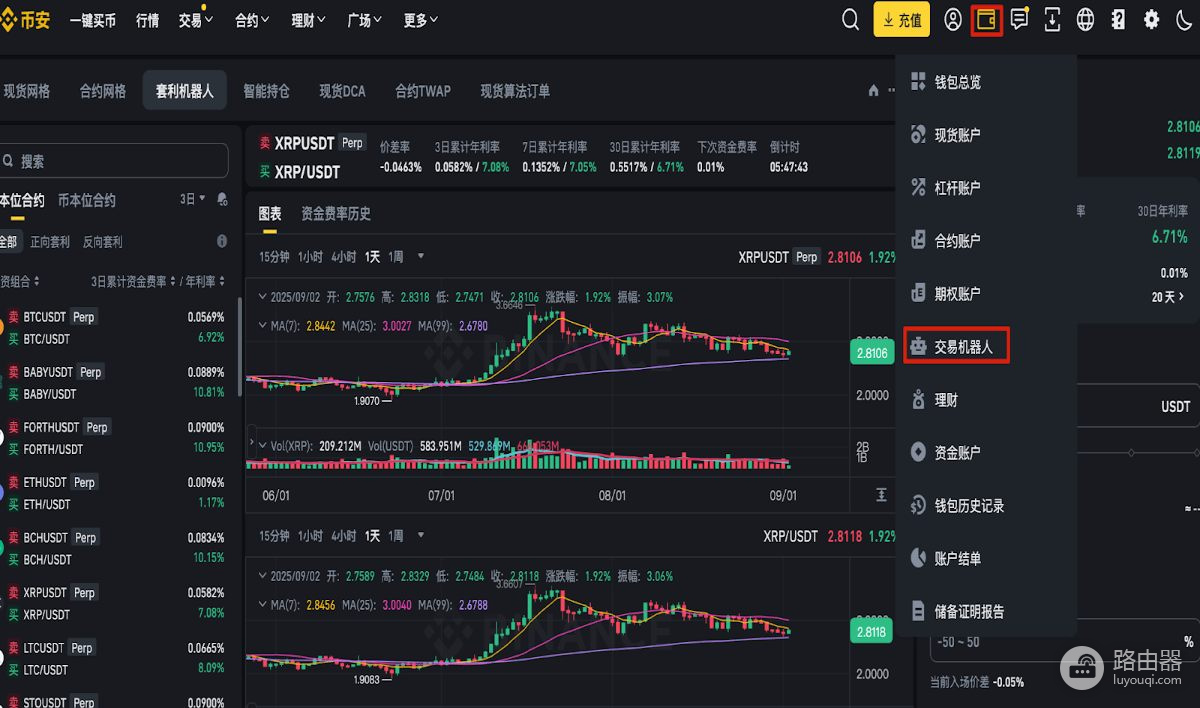The width and height of the screenshot is (1200, 708).
Task: Select the 反向套利 filter
Action: tap(102, 241)
